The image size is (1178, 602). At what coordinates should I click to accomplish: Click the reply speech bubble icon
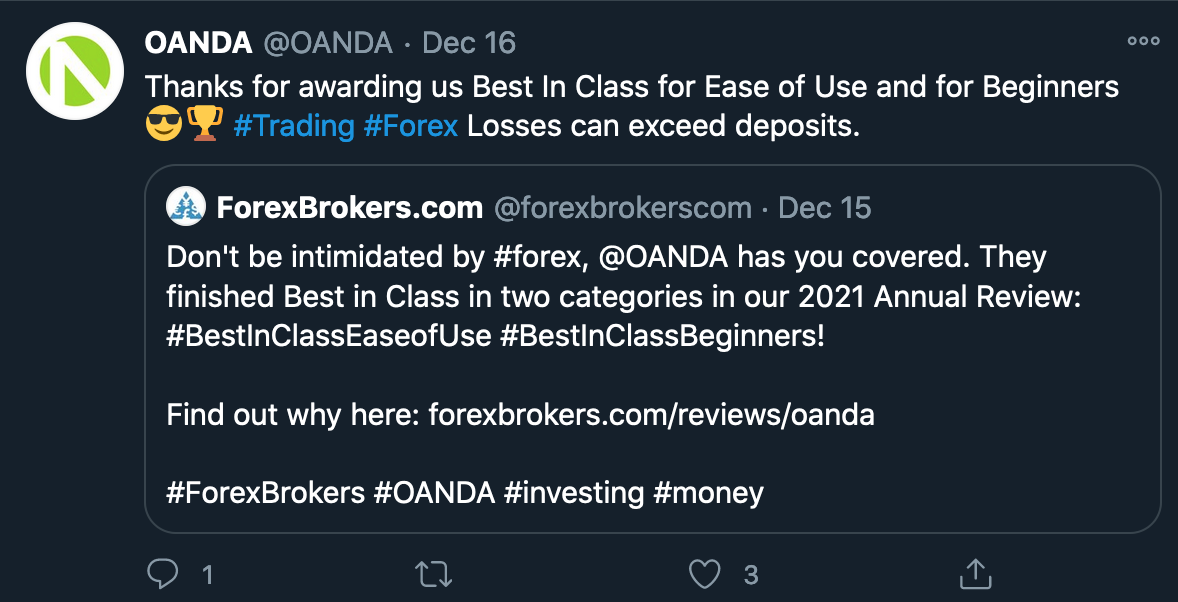point(162,574)
